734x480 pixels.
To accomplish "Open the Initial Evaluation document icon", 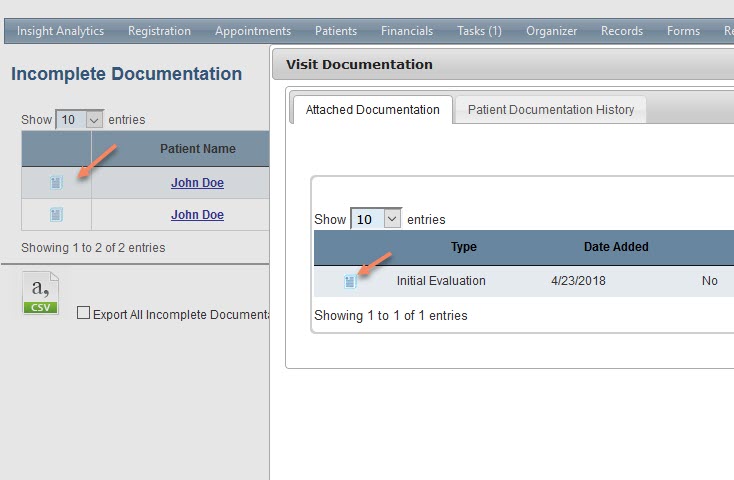I will (x=350, y=281).
